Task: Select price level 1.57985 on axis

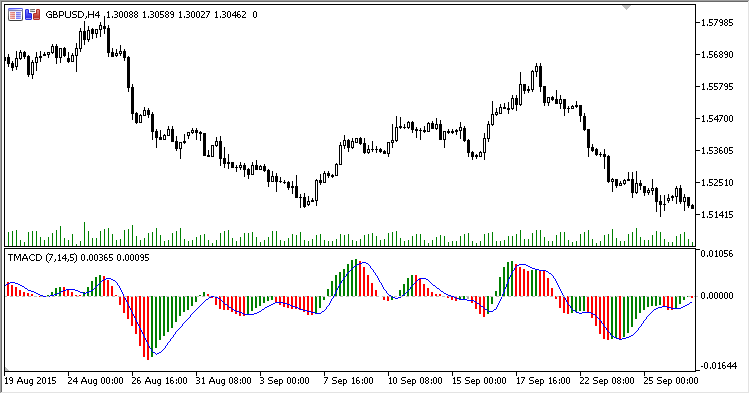Action: tap(717, 22)
